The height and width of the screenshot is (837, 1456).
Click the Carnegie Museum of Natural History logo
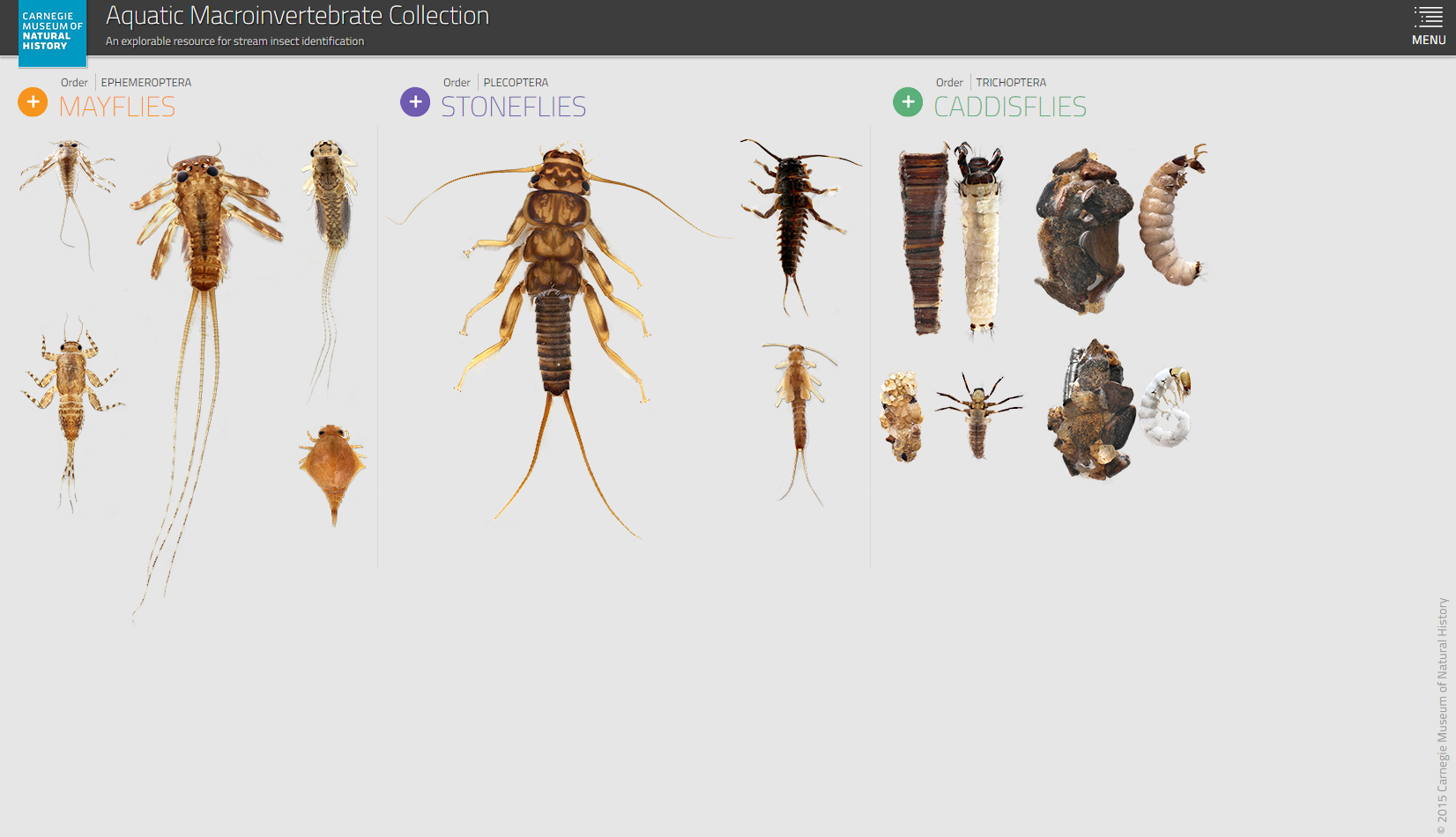pyautogui.click(x=52, y=33)
